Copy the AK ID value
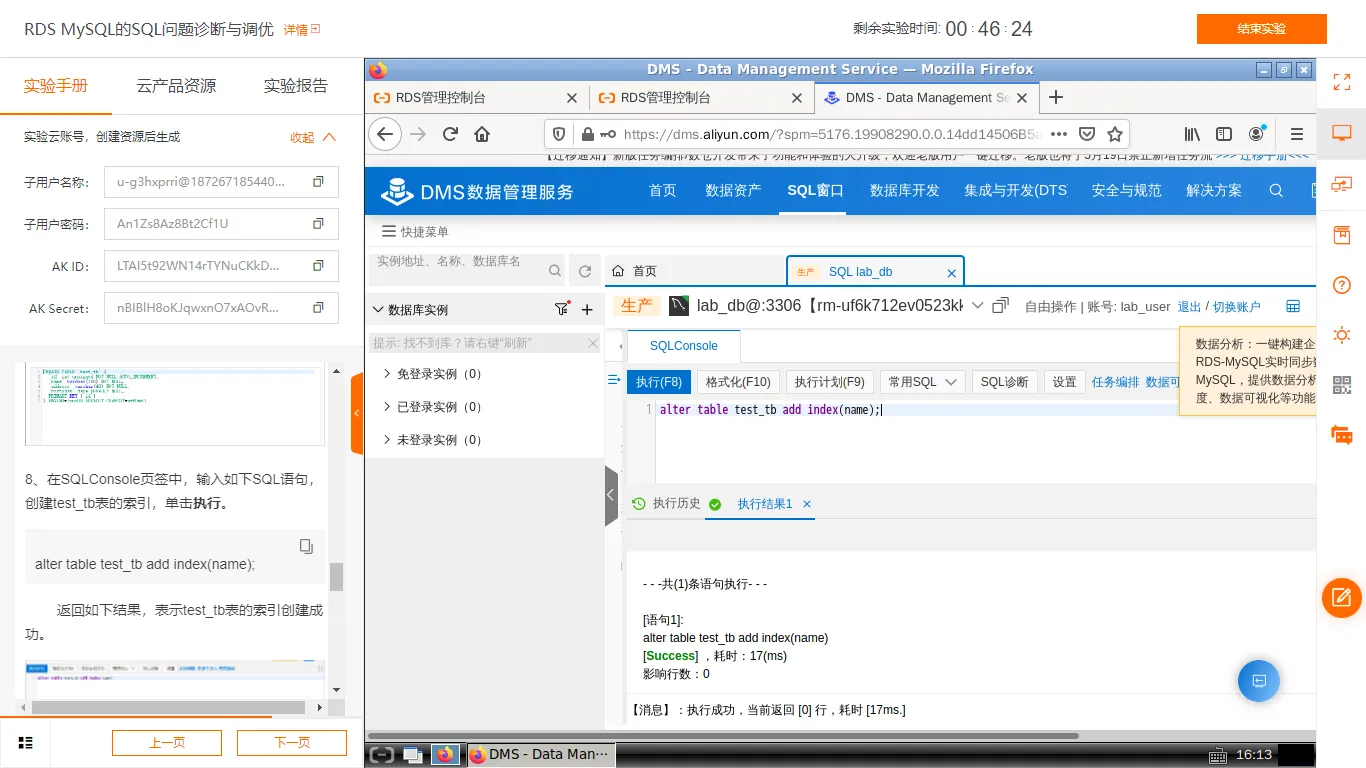 [x=318, y=266]
